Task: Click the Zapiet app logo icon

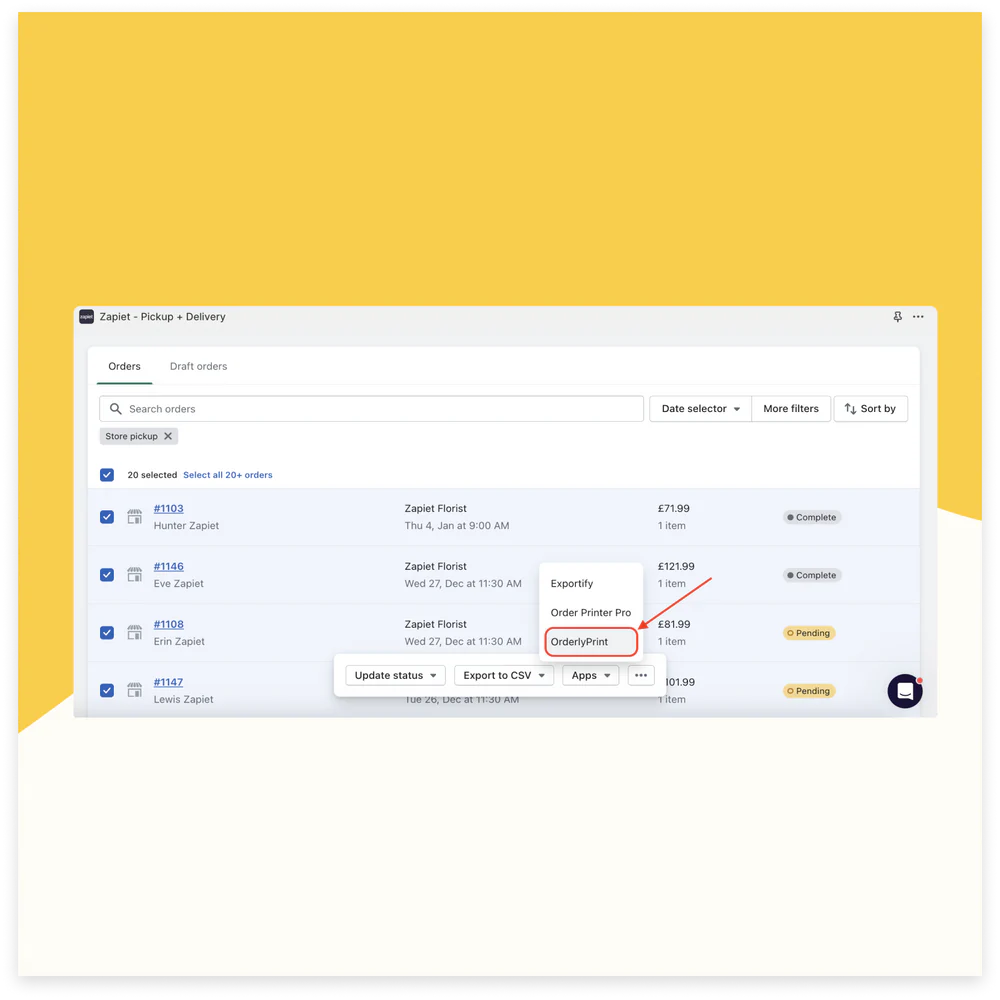Action: click(x=87, y=317)
